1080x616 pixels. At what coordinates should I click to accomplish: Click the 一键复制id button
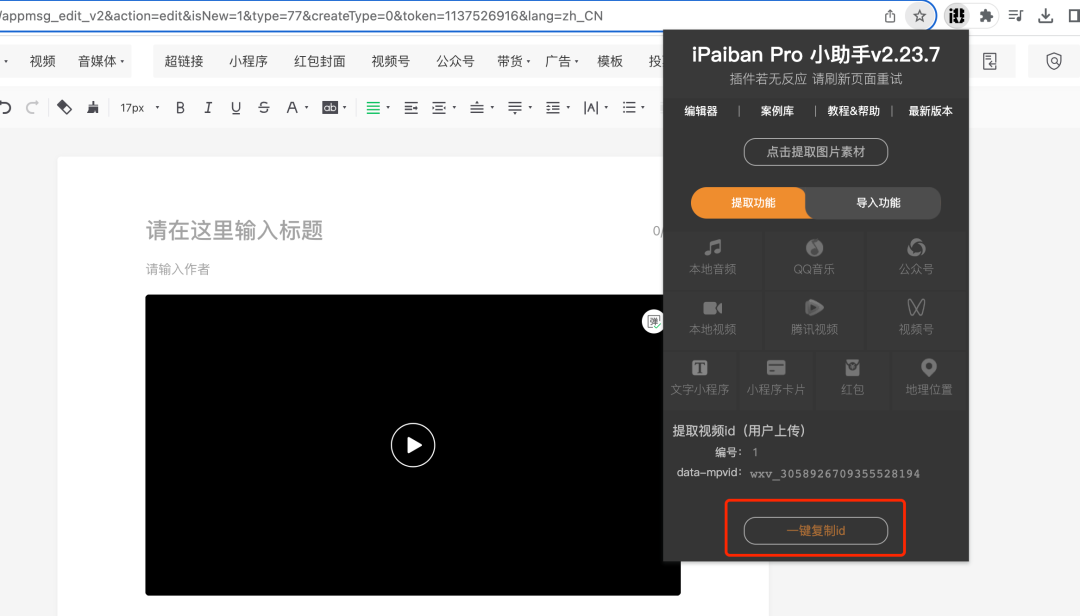pos(816,531)
